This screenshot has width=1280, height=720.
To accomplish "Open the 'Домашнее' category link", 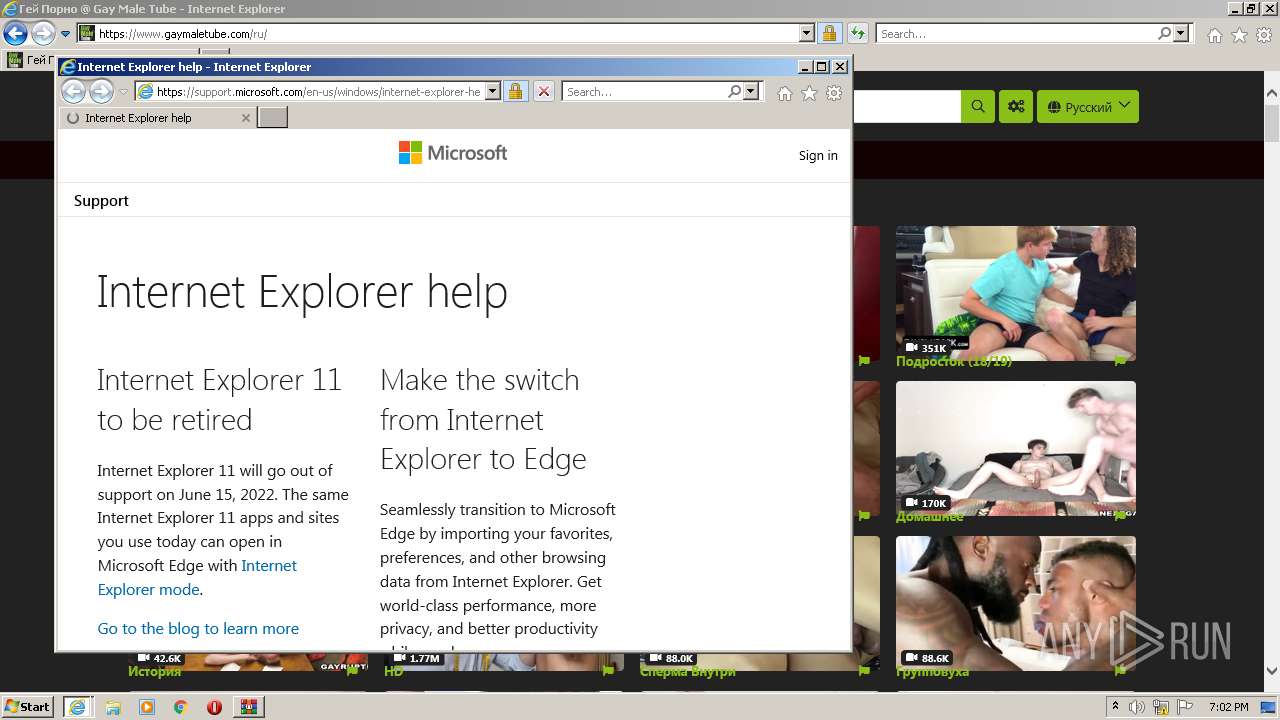I will pos(930,517).
